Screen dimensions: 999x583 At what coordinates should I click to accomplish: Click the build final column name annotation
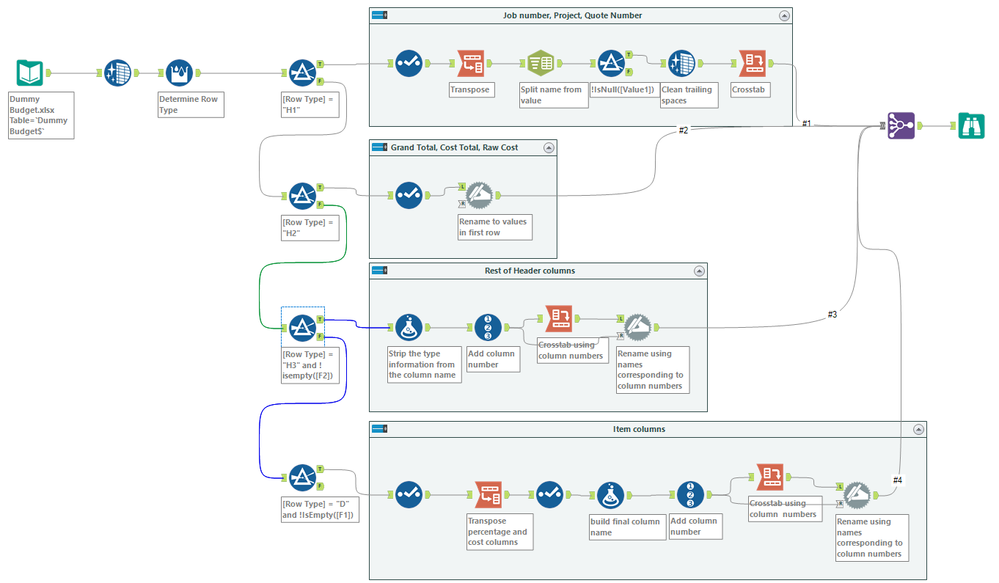tap(628, 527)
